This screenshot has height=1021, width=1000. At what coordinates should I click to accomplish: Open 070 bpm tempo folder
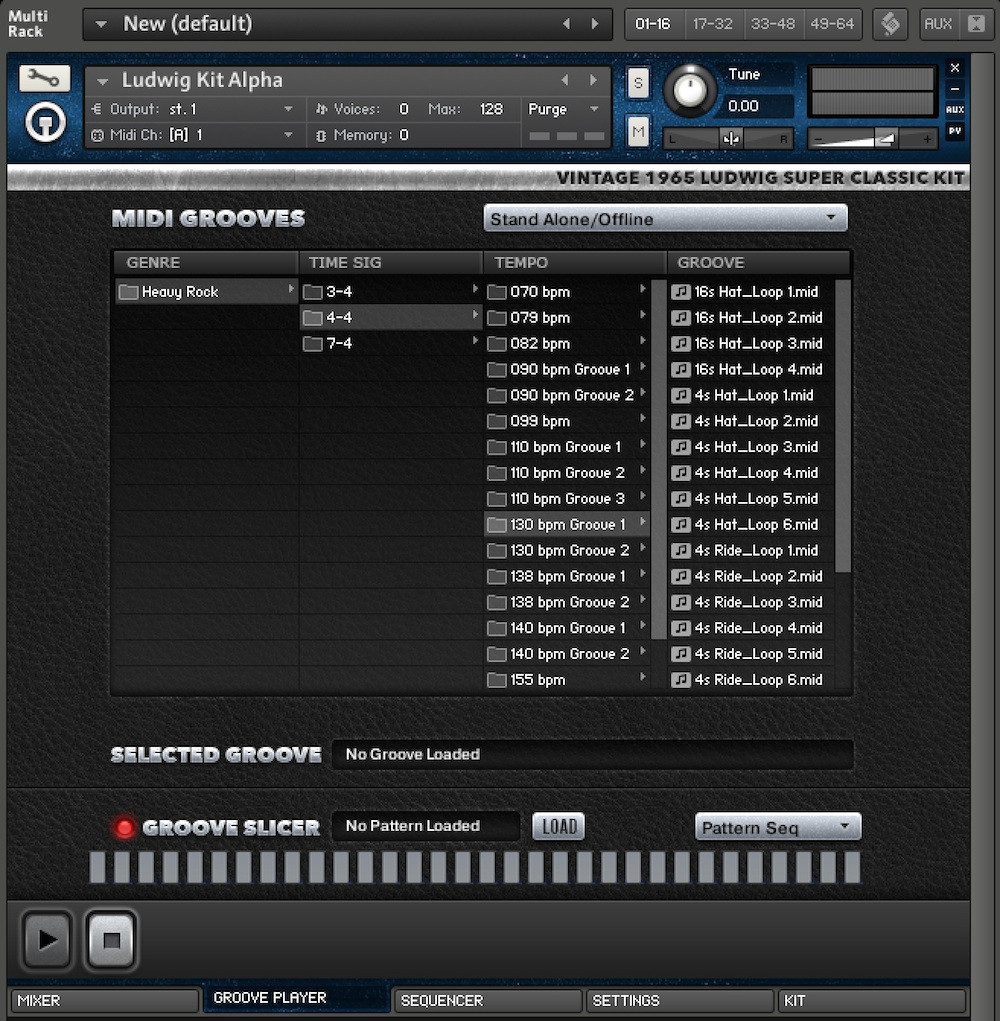567,292
